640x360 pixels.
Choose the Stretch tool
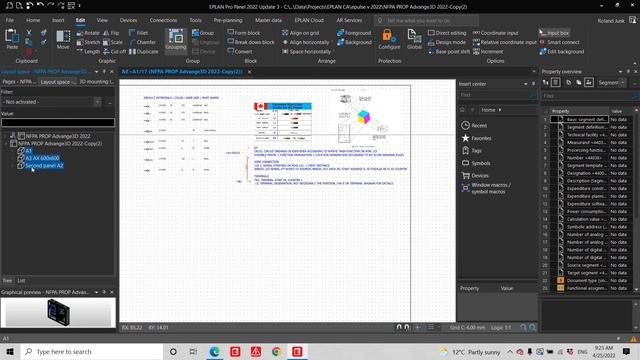point(88,42)
